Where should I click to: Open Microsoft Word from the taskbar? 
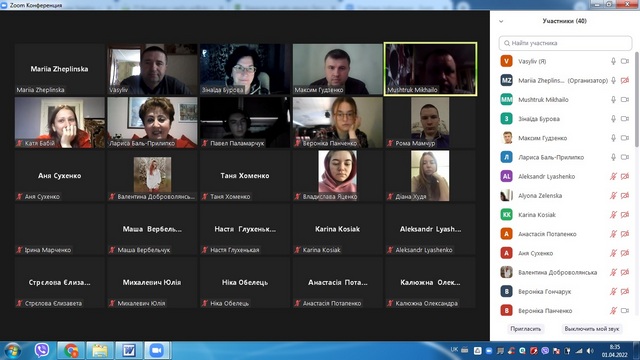129,351
